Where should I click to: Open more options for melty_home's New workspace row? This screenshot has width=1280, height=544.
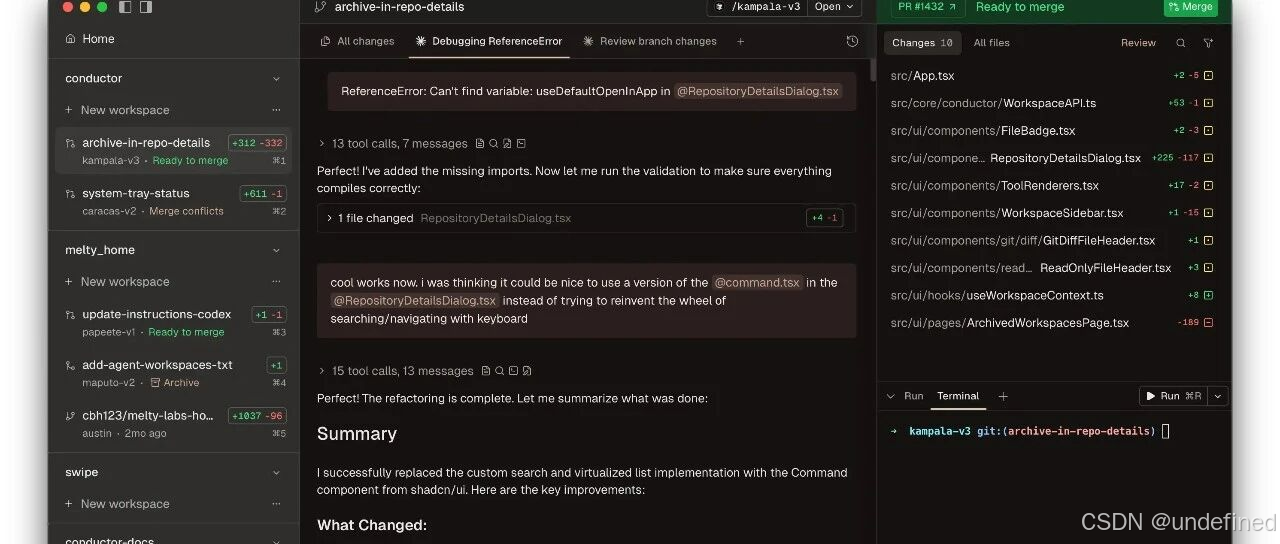(x=277, y=282)
